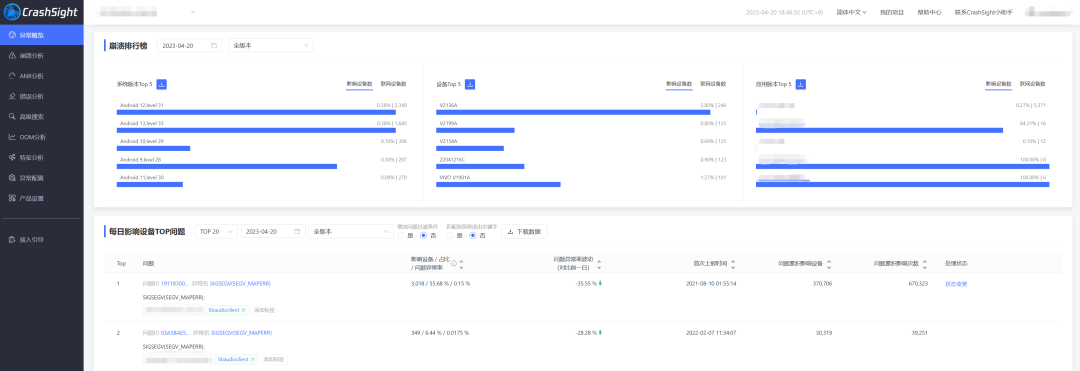
Task: Open the 崩溃分析 sidebar item
Action: 41,55
